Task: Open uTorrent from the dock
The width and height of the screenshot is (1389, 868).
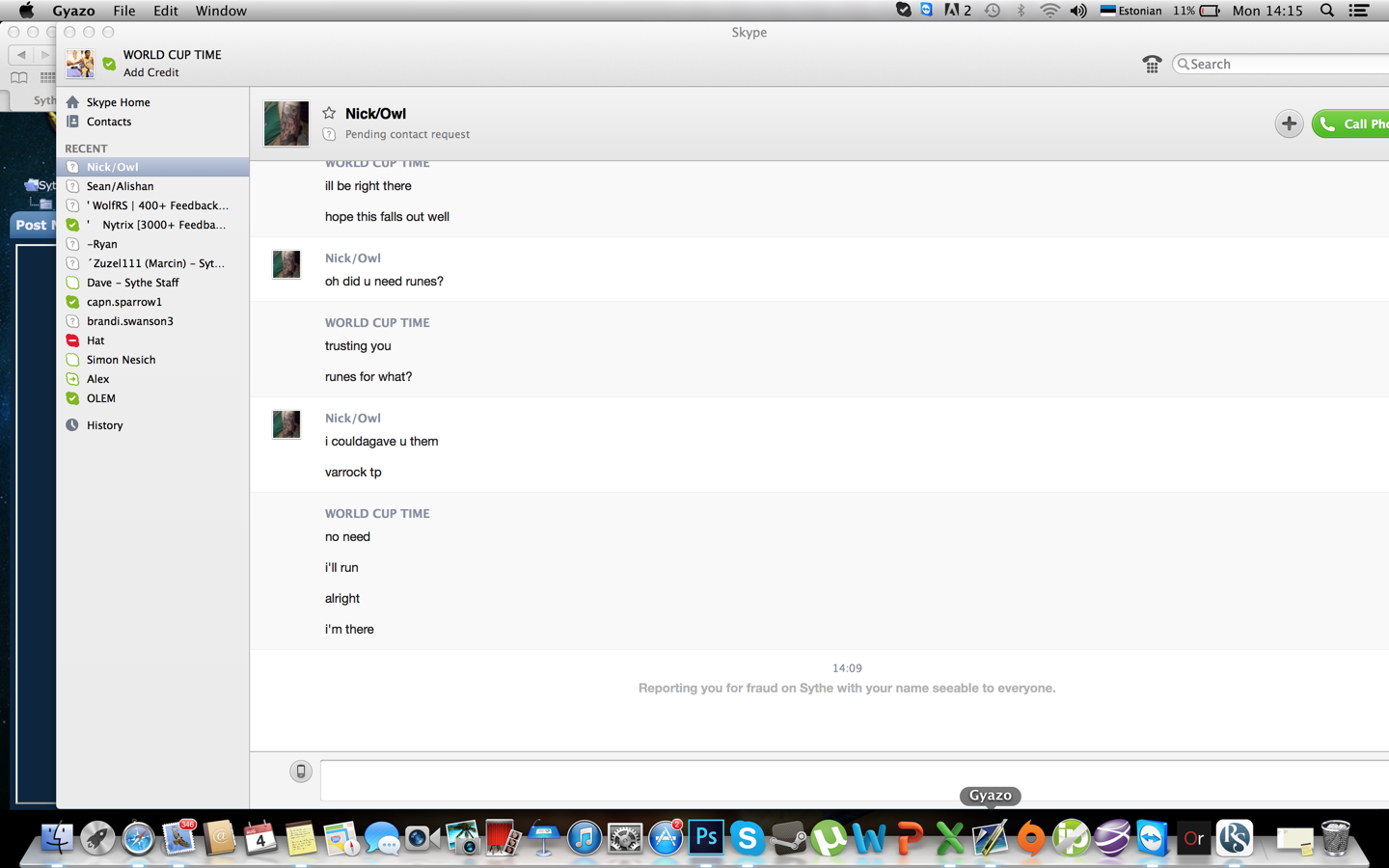Action: [829, 838]
